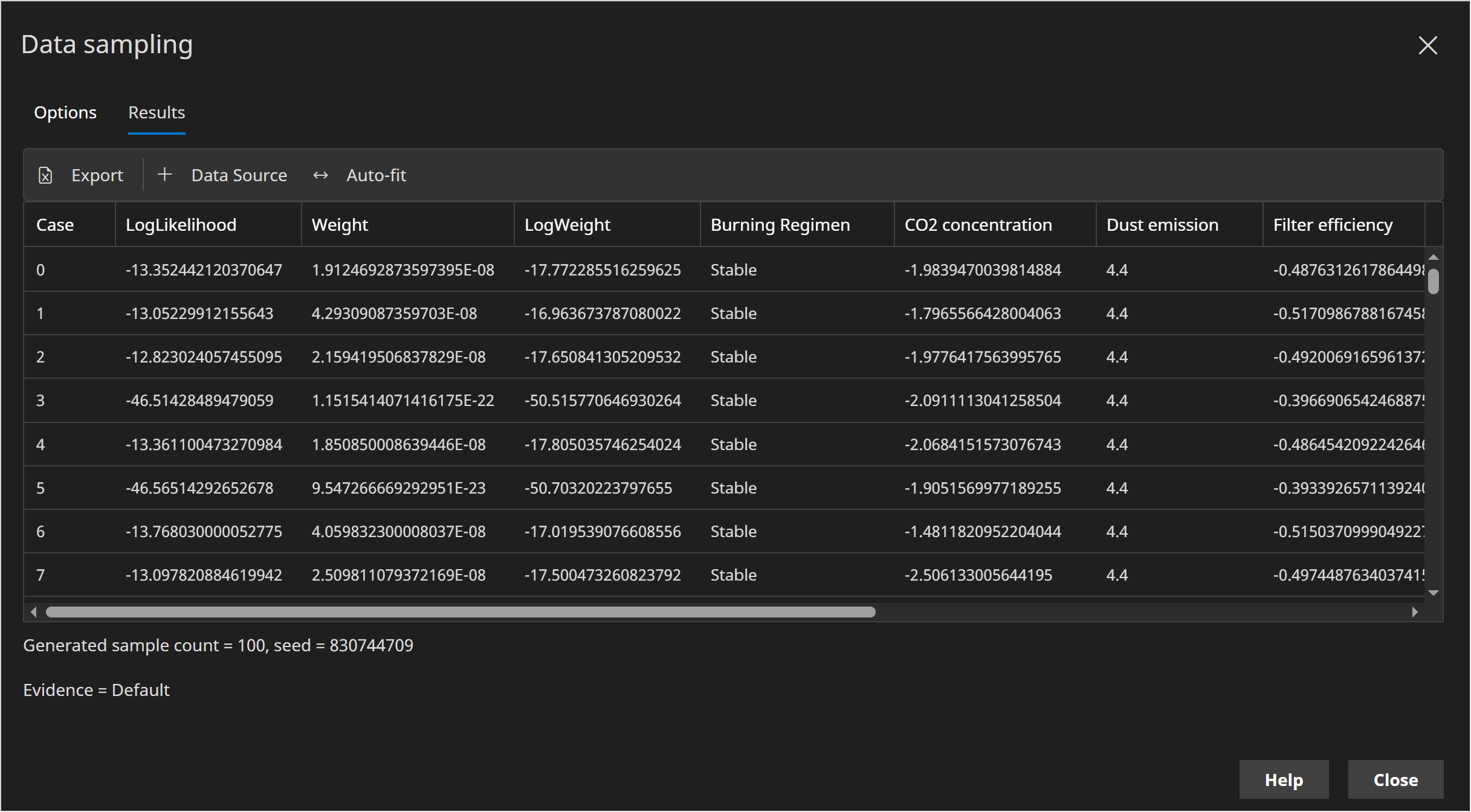Click the vertical scrollbar up arrow
The height and width of the screenshot is (812, 1471).
(x=1433, y=257)
